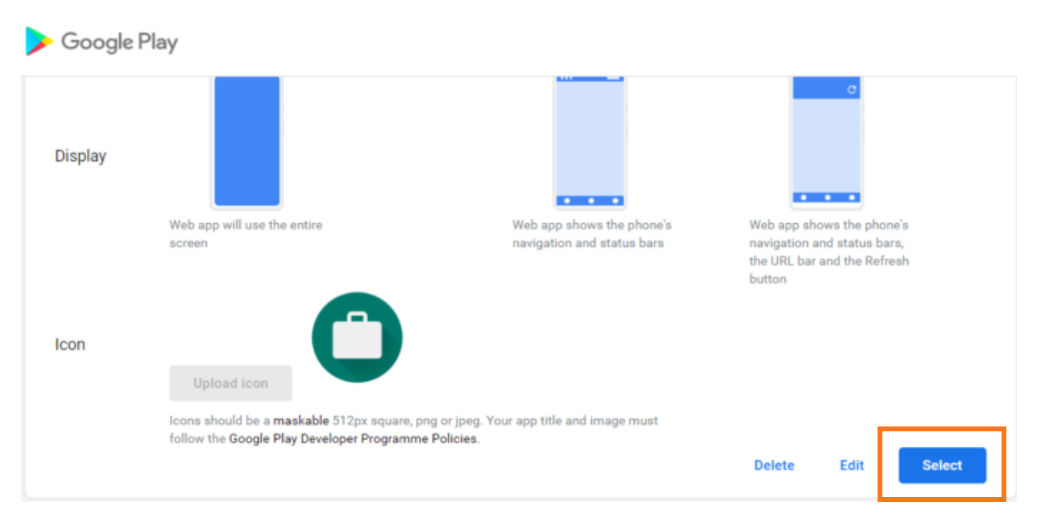Click 'navigation and status bars' description under middle phone
1063x526 pixels.
tap(592, 234)
